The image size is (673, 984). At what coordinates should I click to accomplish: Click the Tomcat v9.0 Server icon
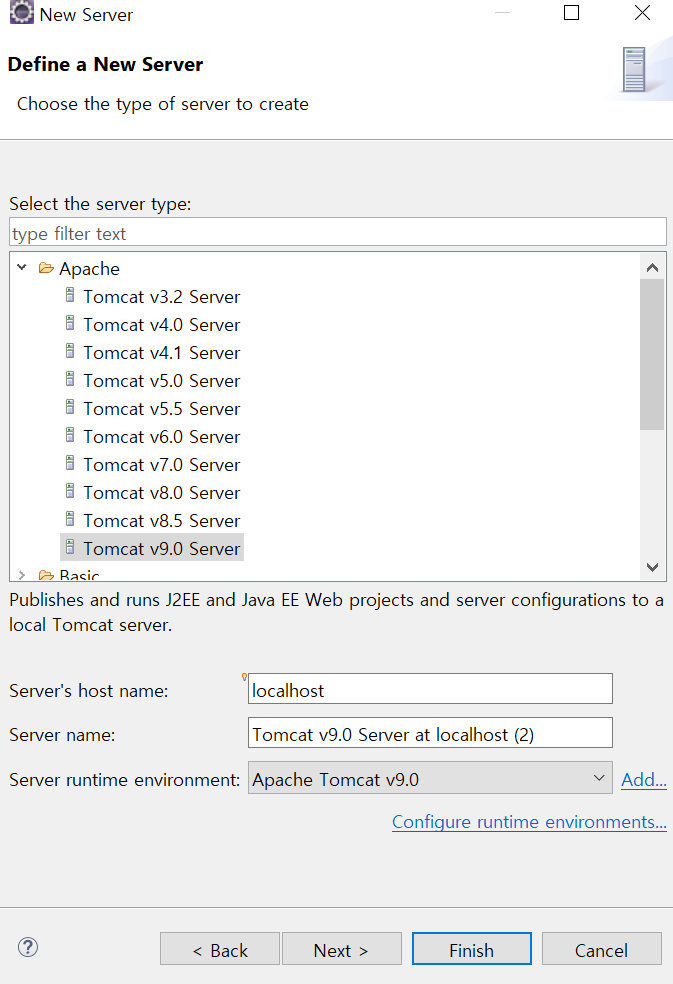click(70, 547)
